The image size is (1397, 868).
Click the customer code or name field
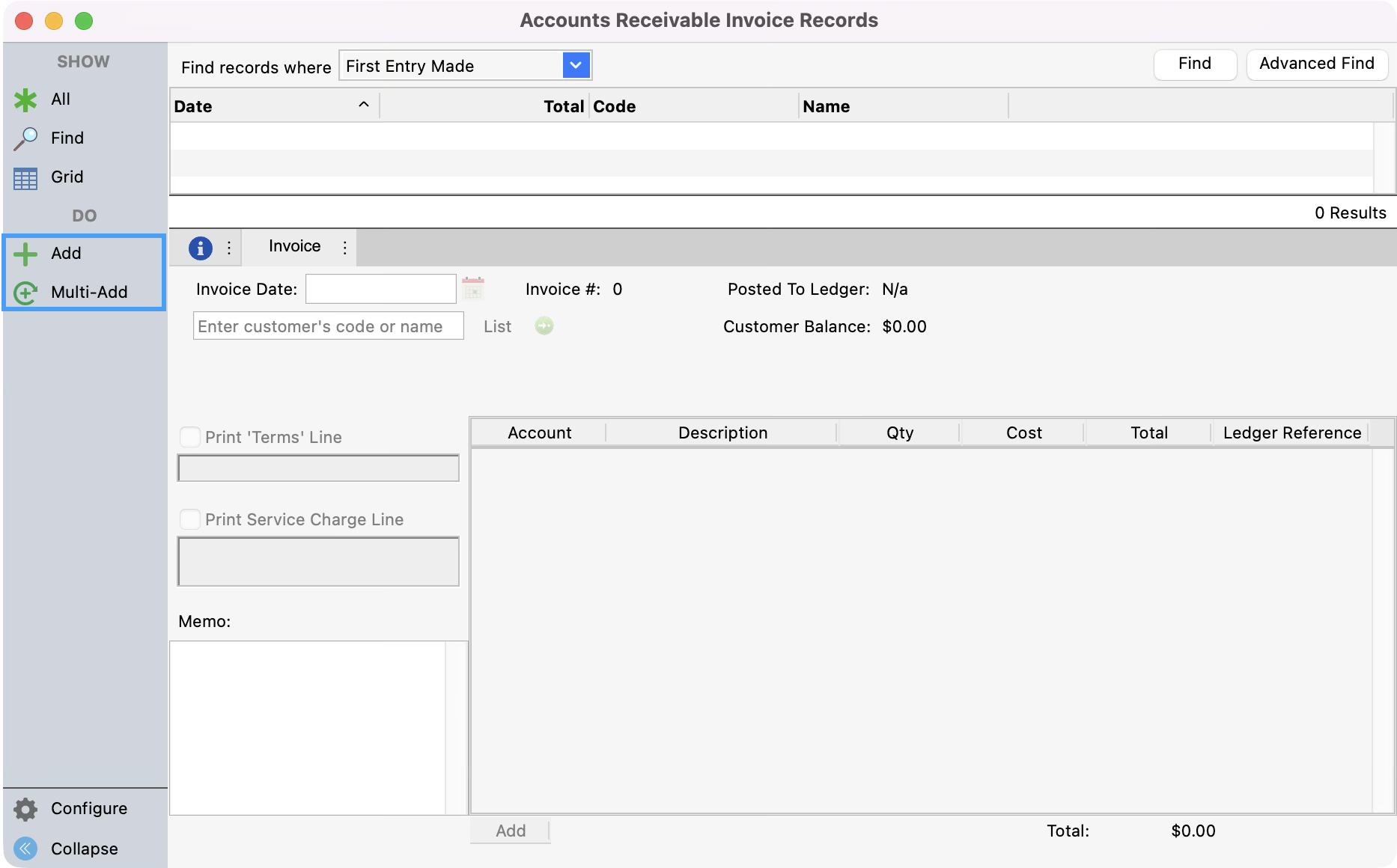329,326
